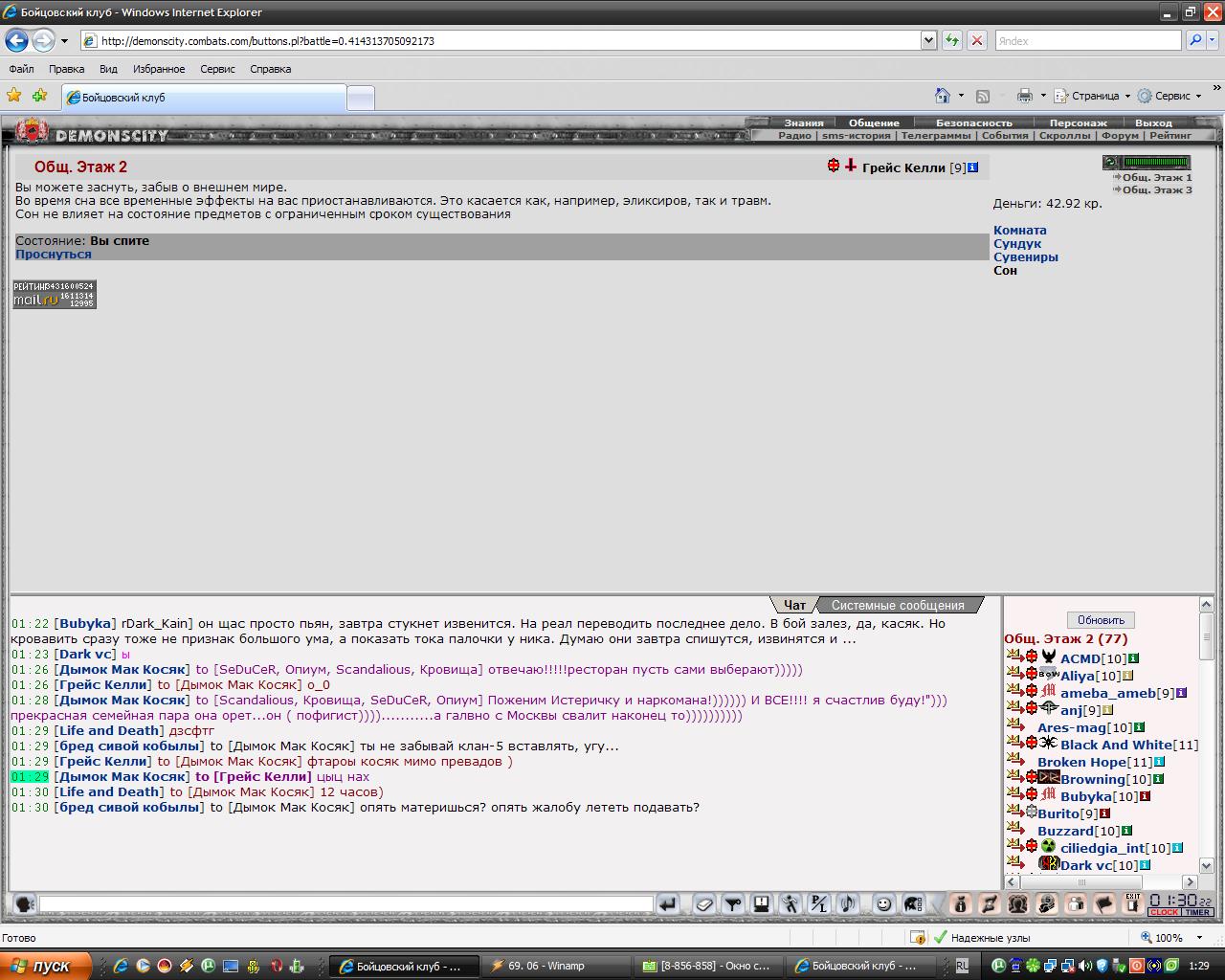Viewport: 1225px width, 980px height.
Task: Click the pink info figure icon
Action: coord(962,903)
